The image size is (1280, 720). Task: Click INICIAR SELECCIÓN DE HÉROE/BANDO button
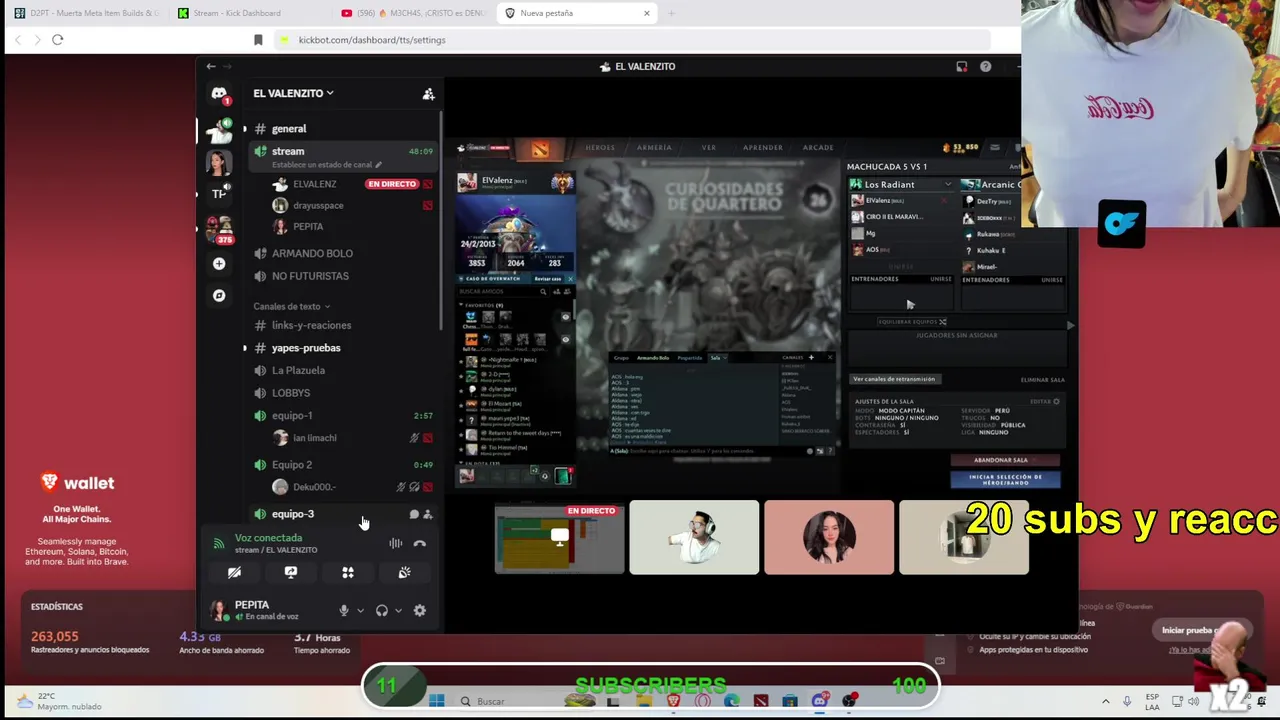pyautogui.click(x=1005, y=478)
